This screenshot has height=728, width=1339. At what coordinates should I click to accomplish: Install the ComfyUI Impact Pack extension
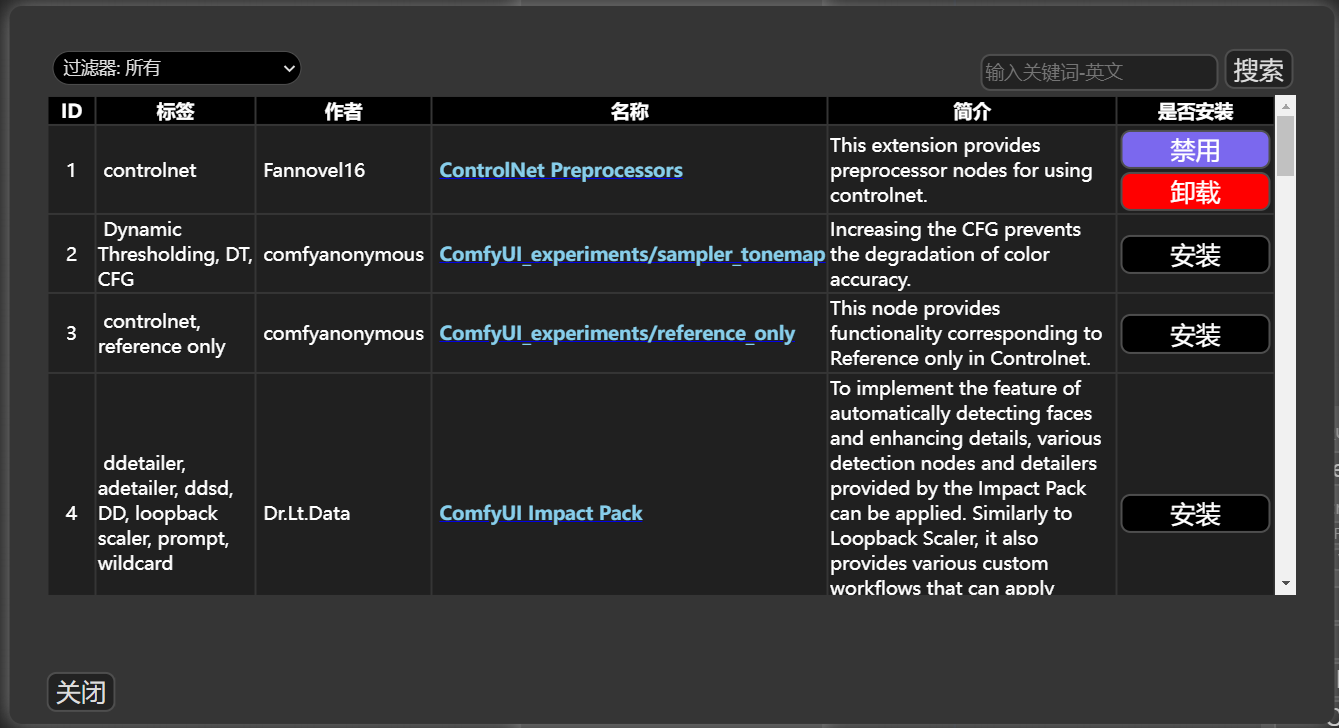tap(1195, 513)
